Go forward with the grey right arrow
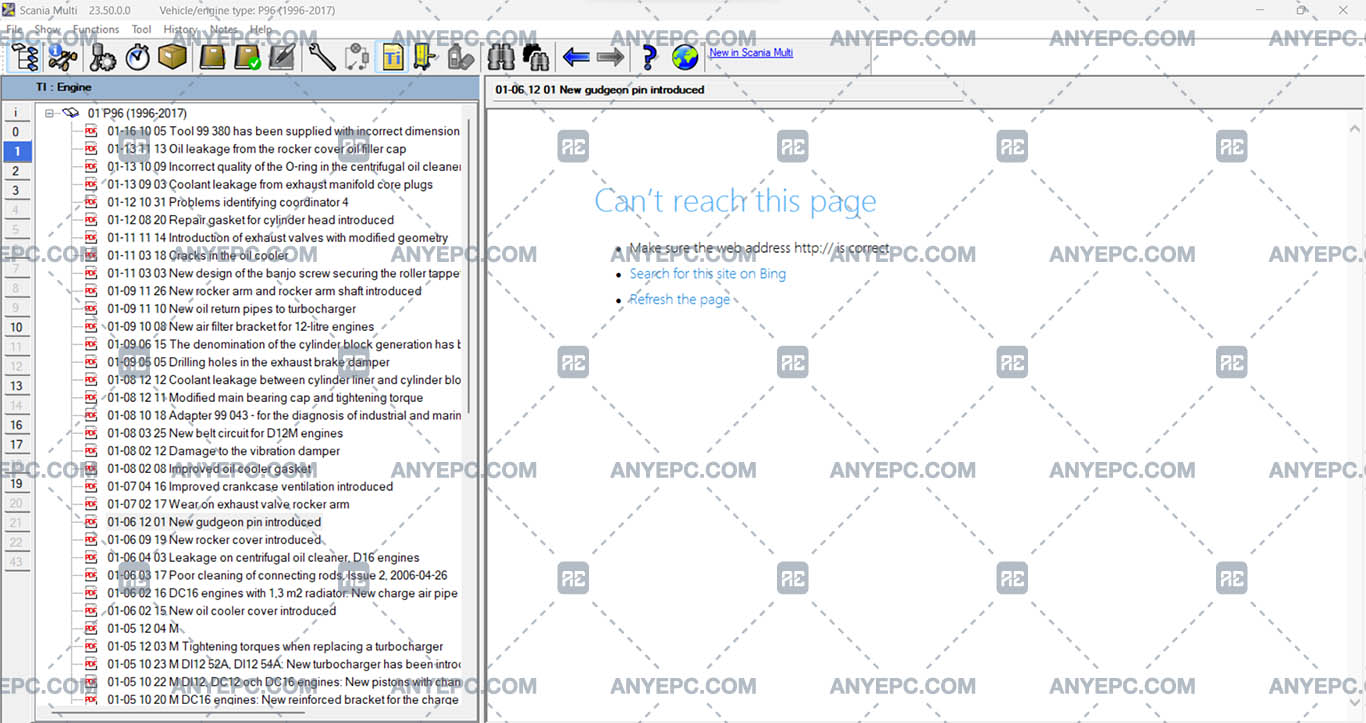Viewport: 1366px width, 723px height. [x=610, y=57]
